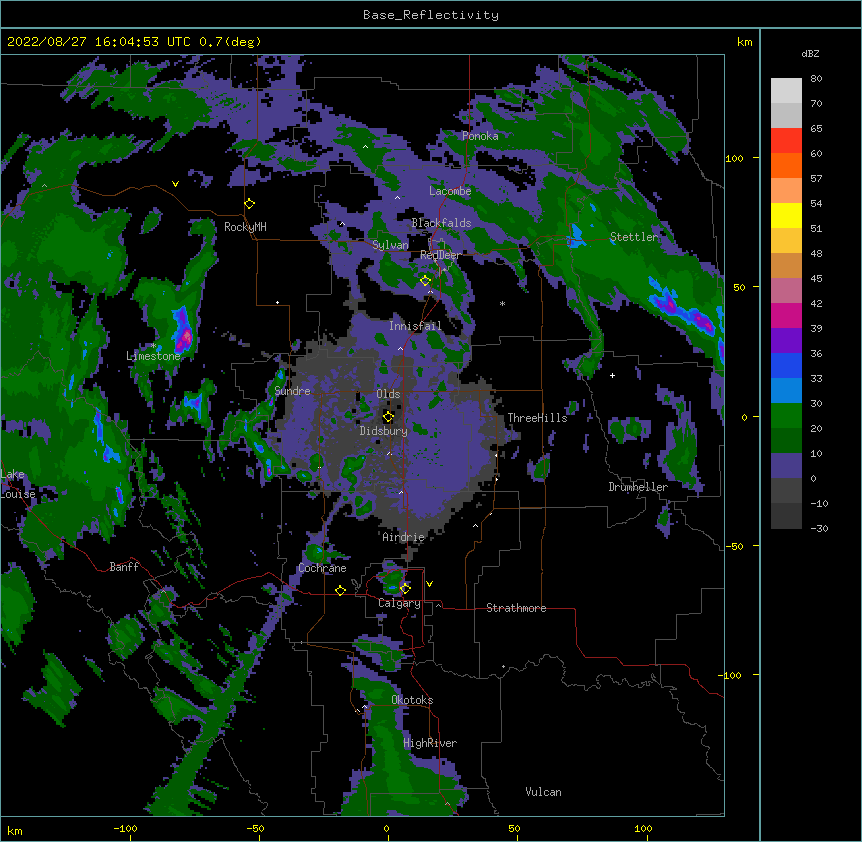The image size is (862, 842).
Task: Click the 100 tick on the vertical km axis
Action: (x=734, y=158)
